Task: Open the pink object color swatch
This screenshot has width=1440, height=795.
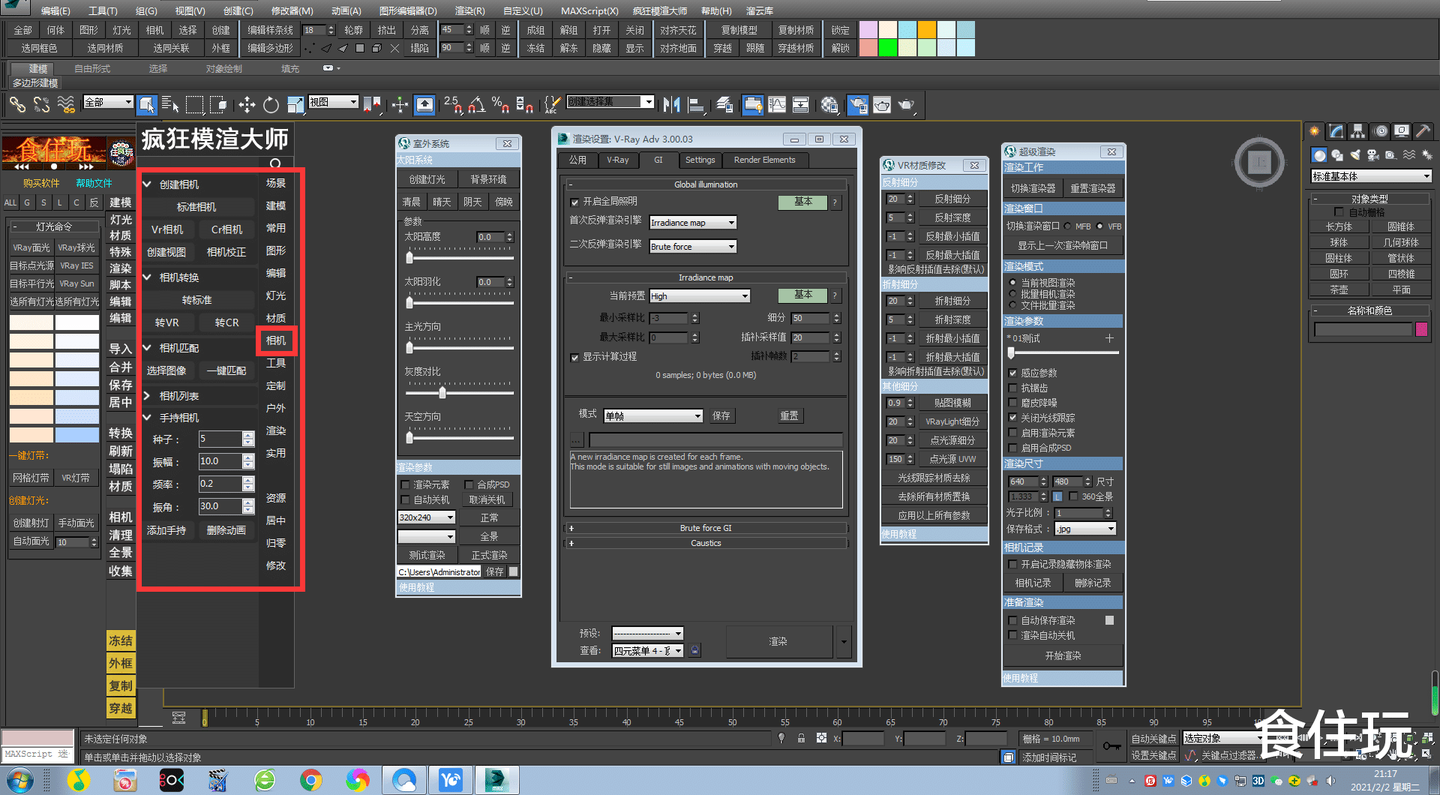Action: 1421,329
